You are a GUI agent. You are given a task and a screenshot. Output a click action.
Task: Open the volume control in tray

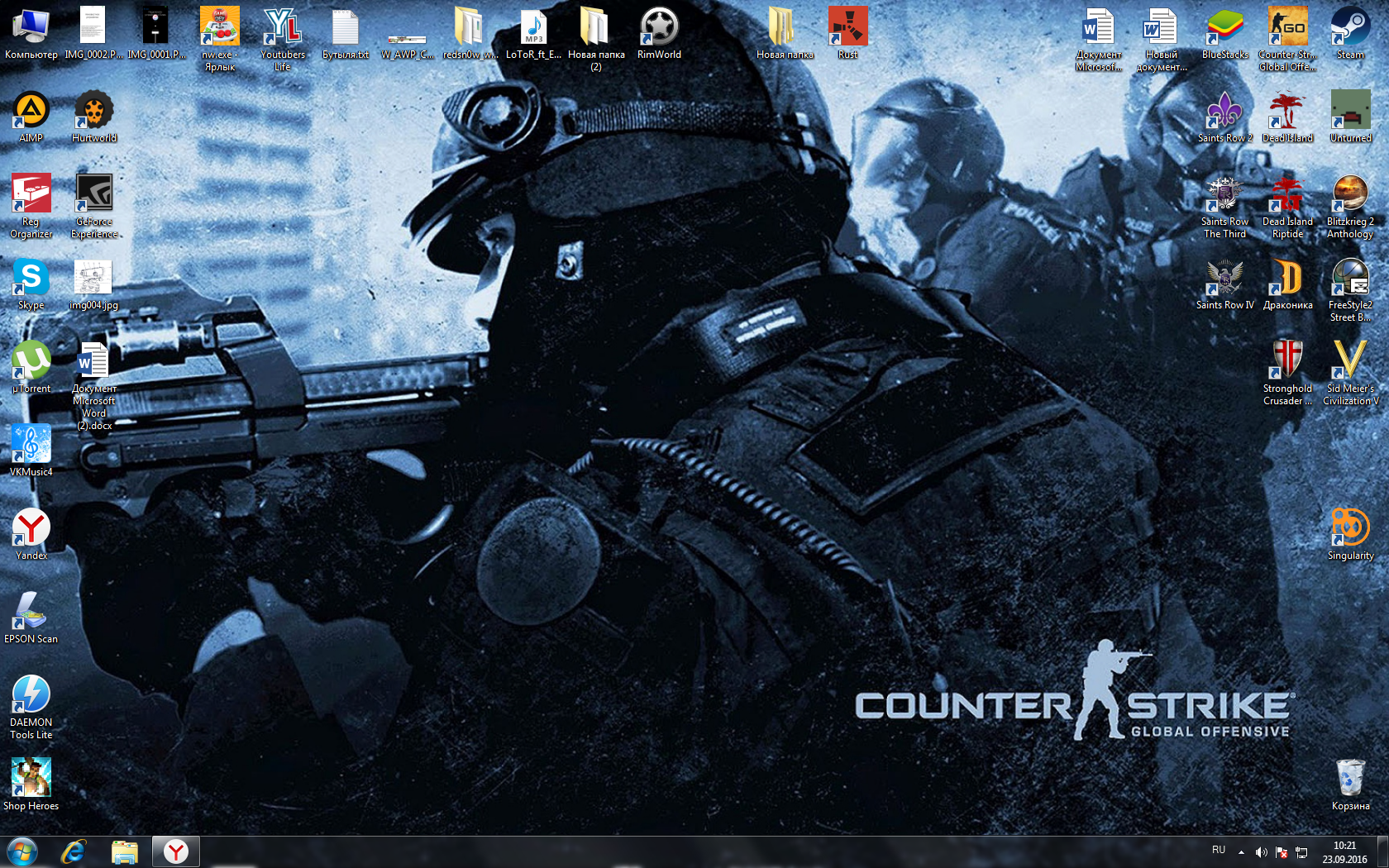1261,852
